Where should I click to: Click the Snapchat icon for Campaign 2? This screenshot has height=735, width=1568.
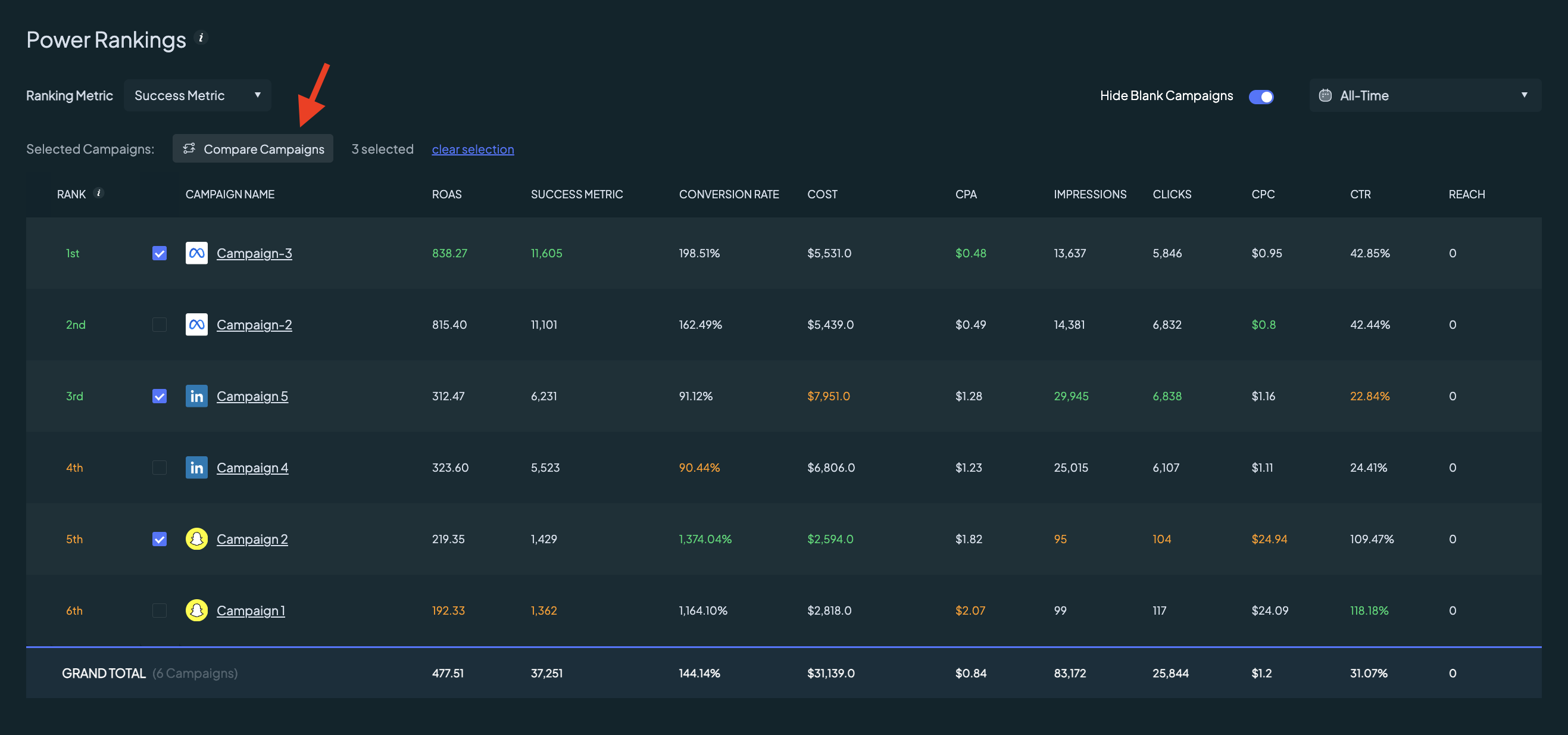pos(196,539)
